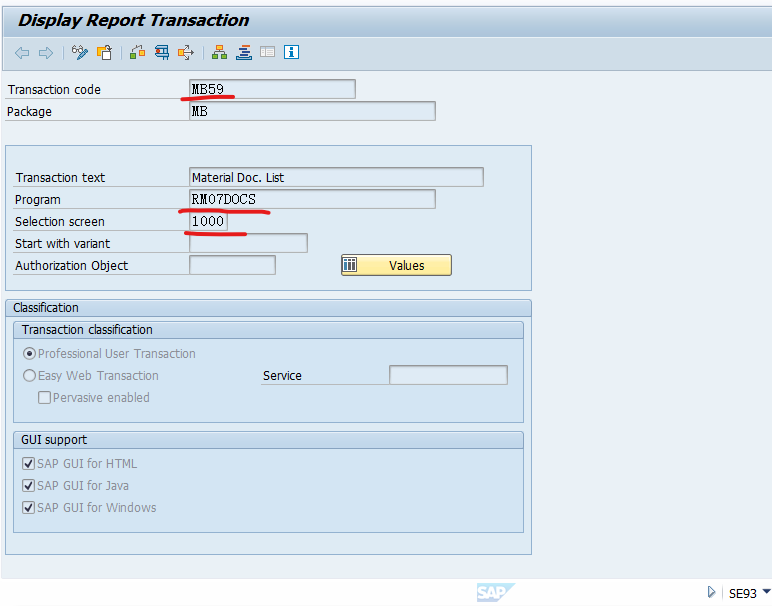
Task: Click the Transaction text field
Action: (x=336, y=177)
